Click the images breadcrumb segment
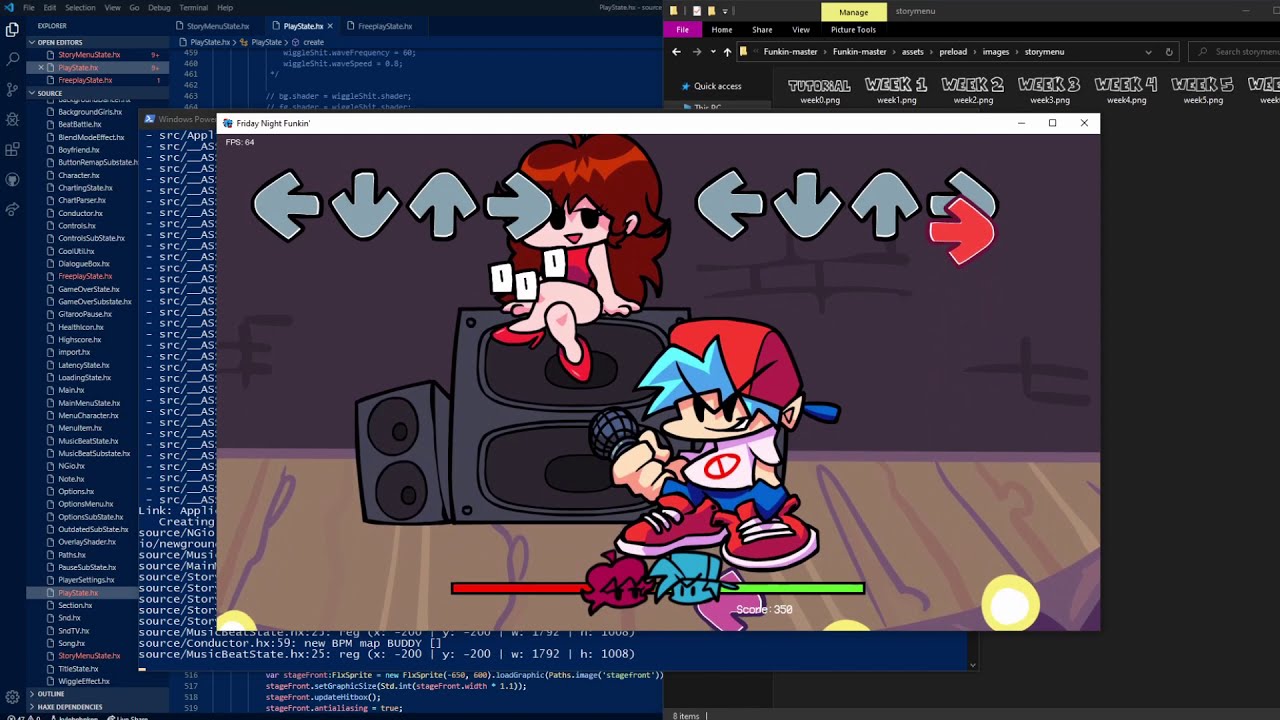The height and width of the screenshot is (720, 1280). coord(995,52)
